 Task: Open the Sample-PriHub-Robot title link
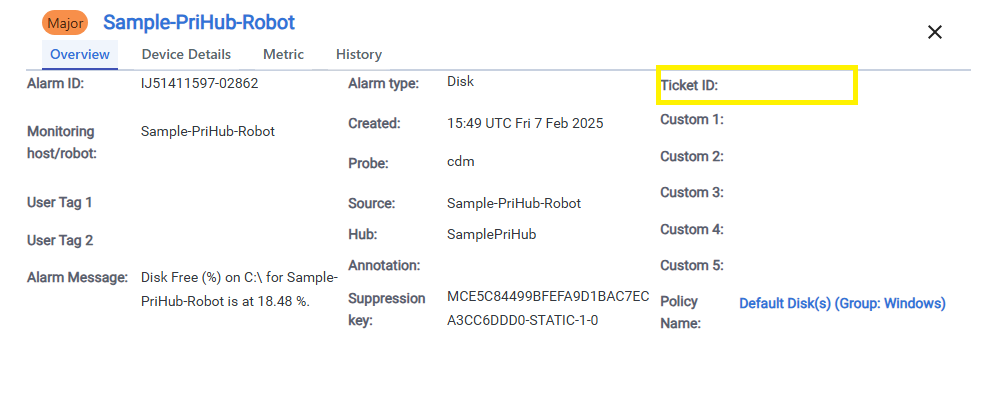[199, 22]
